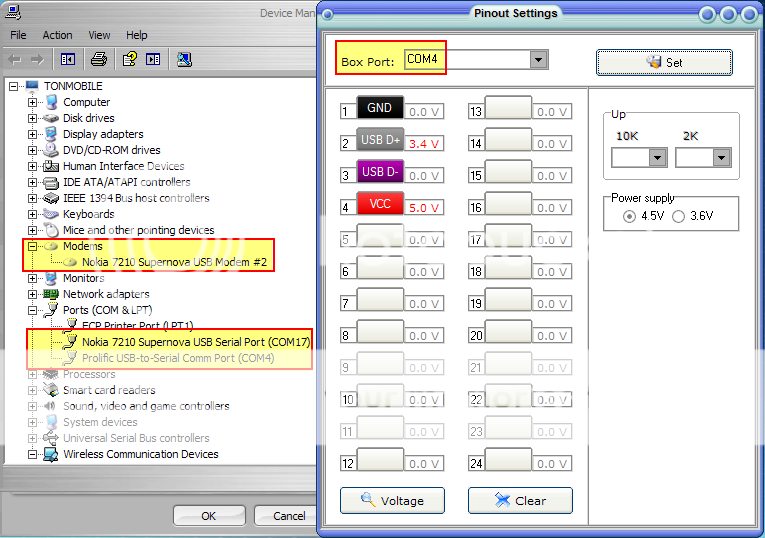Click the Back arrow in Device Manager toolbar

[x=15, y=60]
